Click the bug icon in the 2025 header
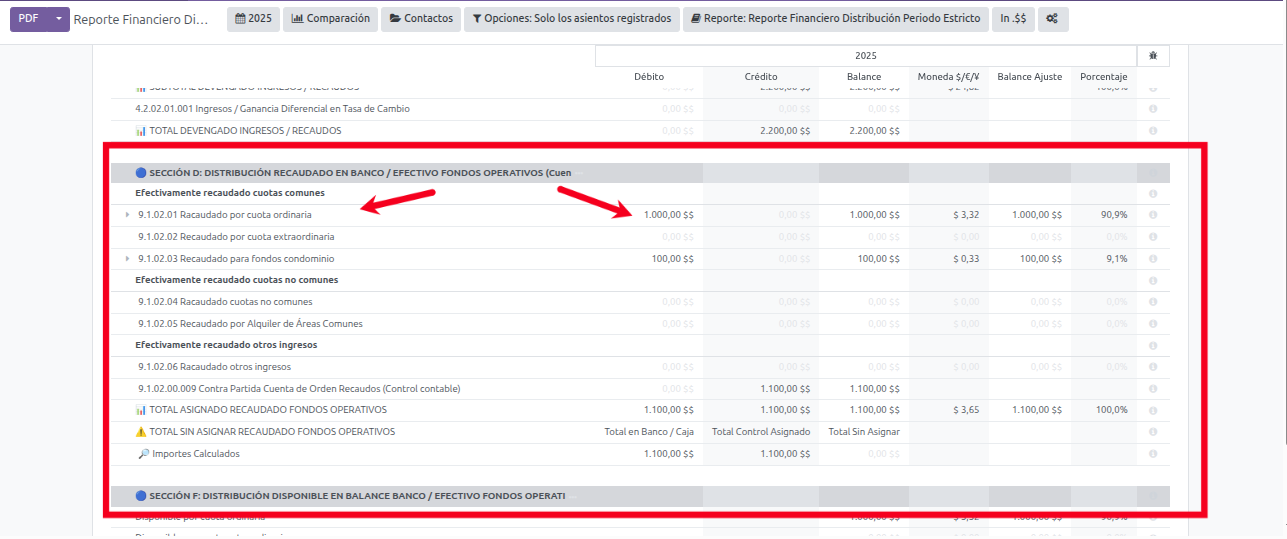Image resolution: width=1287 pixels, height=539 pixels. (x=1153, y=56)
